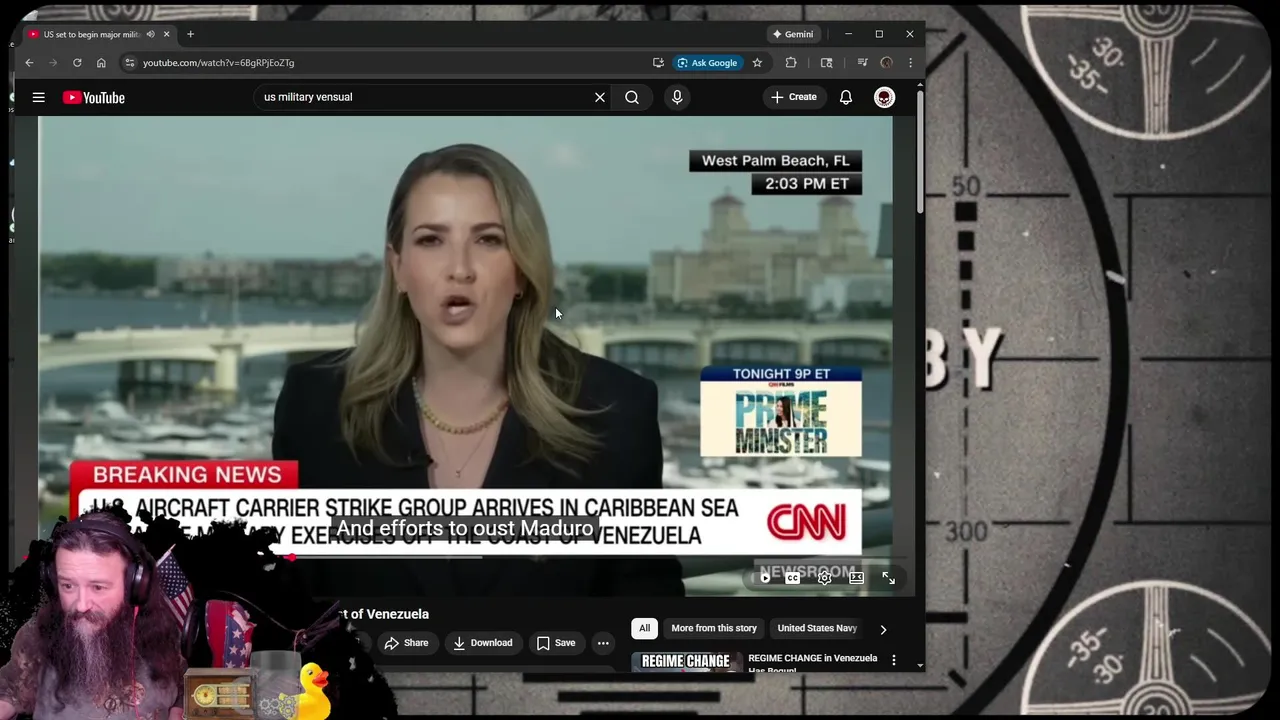
Task: Toggle closed captions CC button
Action: click(793, 578)
